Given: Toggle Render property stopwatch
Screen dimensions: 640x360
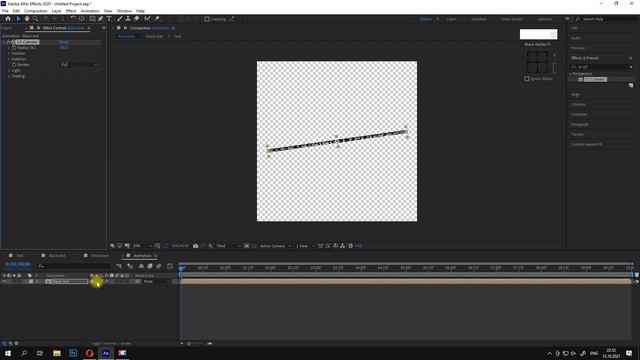Looking at the screenshot, I should 14,65.
